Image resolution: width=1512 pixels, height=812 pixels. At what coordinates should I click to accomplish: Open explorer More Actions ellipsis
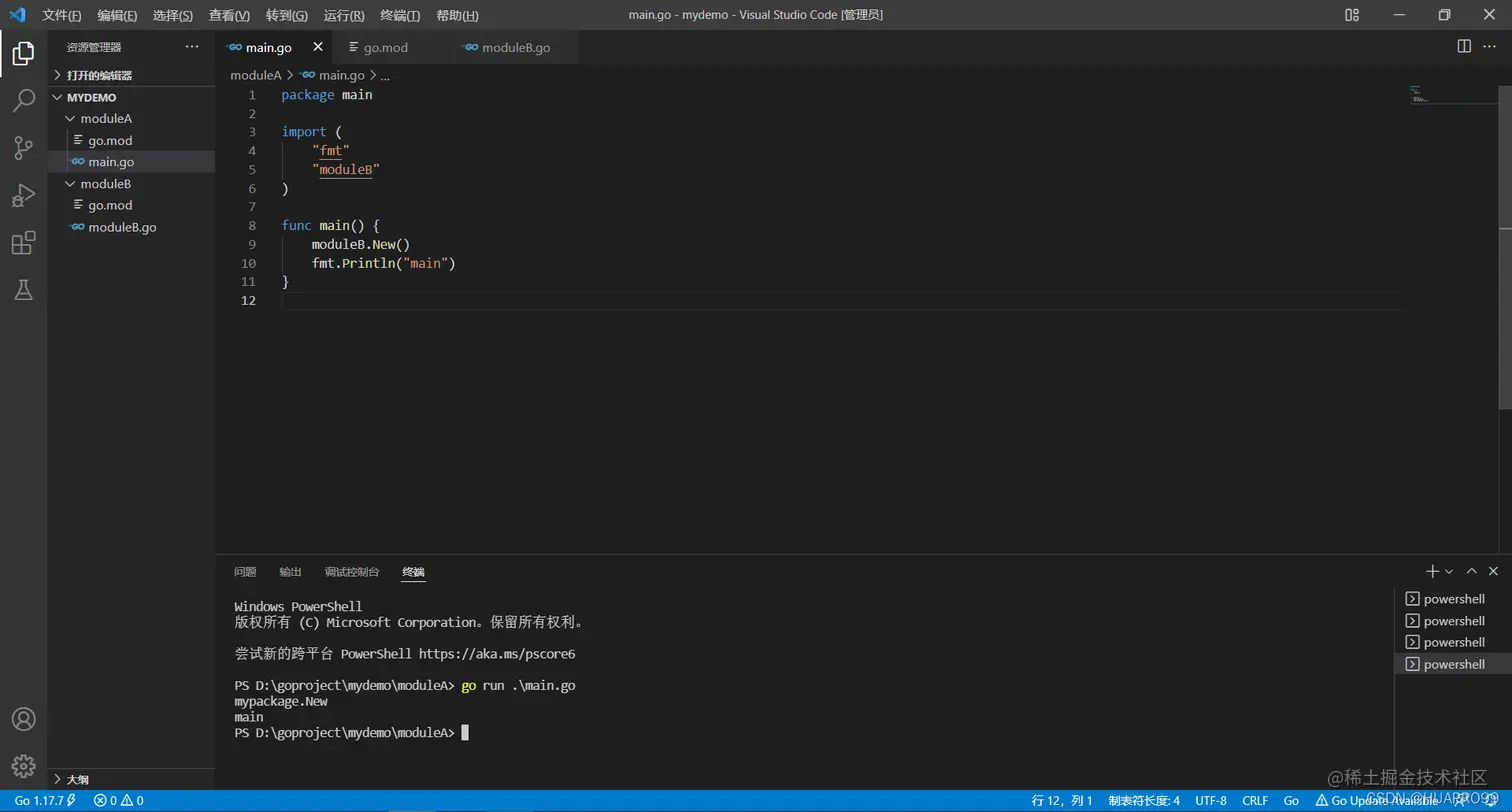192,47
